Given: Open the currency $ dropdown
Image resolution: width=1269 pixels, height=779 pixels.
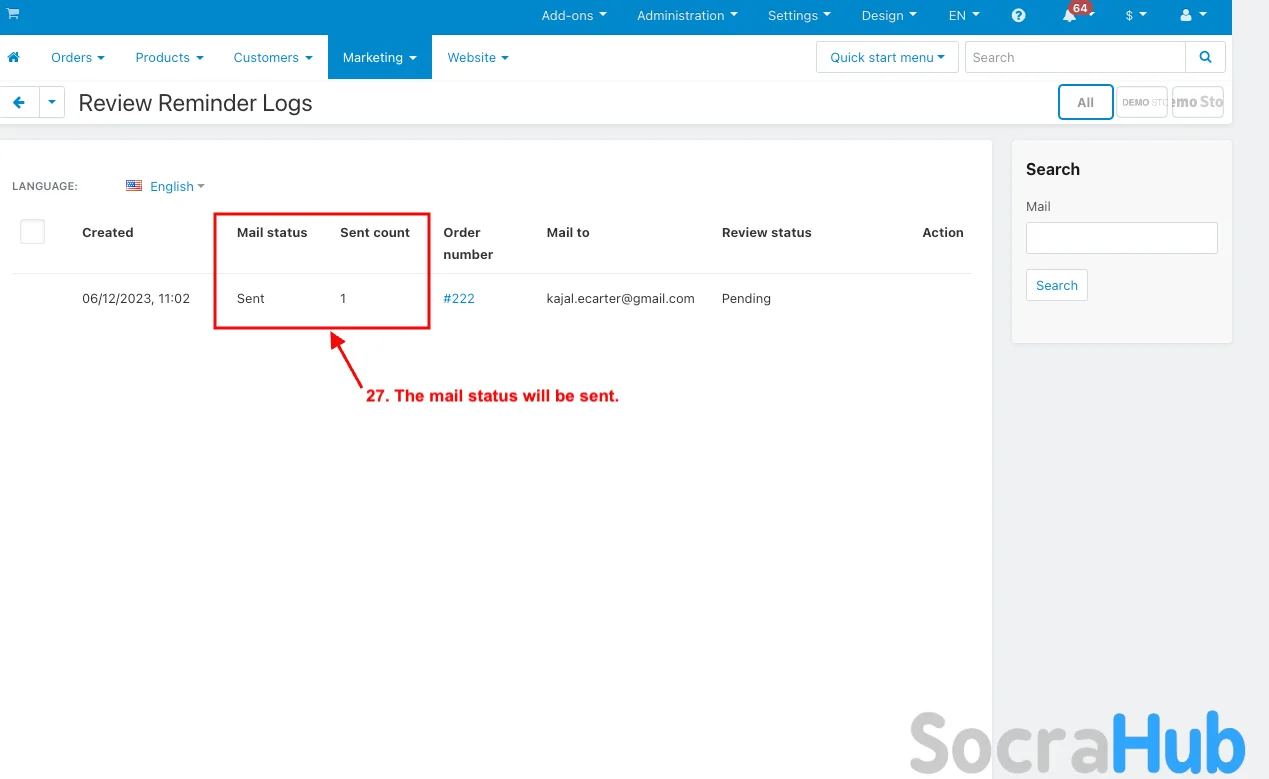Looking at the screenshot, I should coord(1135,16).
